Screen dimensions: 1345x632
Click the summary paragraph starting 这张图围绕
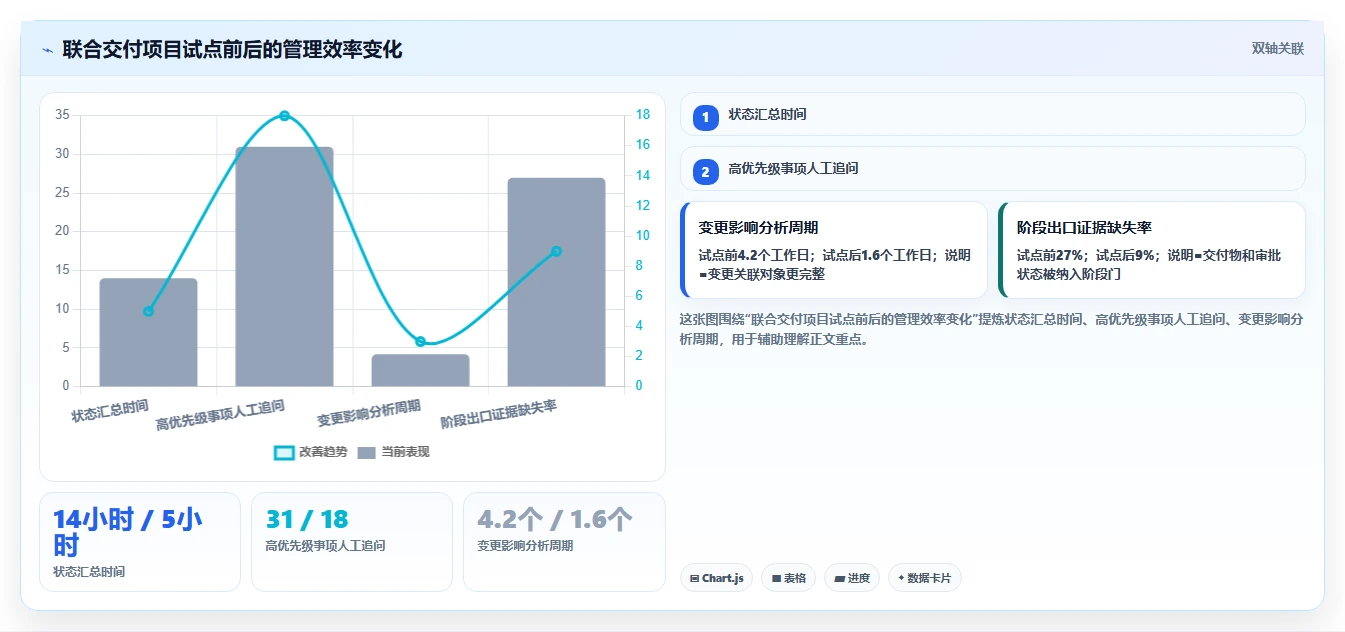[990, 329]
